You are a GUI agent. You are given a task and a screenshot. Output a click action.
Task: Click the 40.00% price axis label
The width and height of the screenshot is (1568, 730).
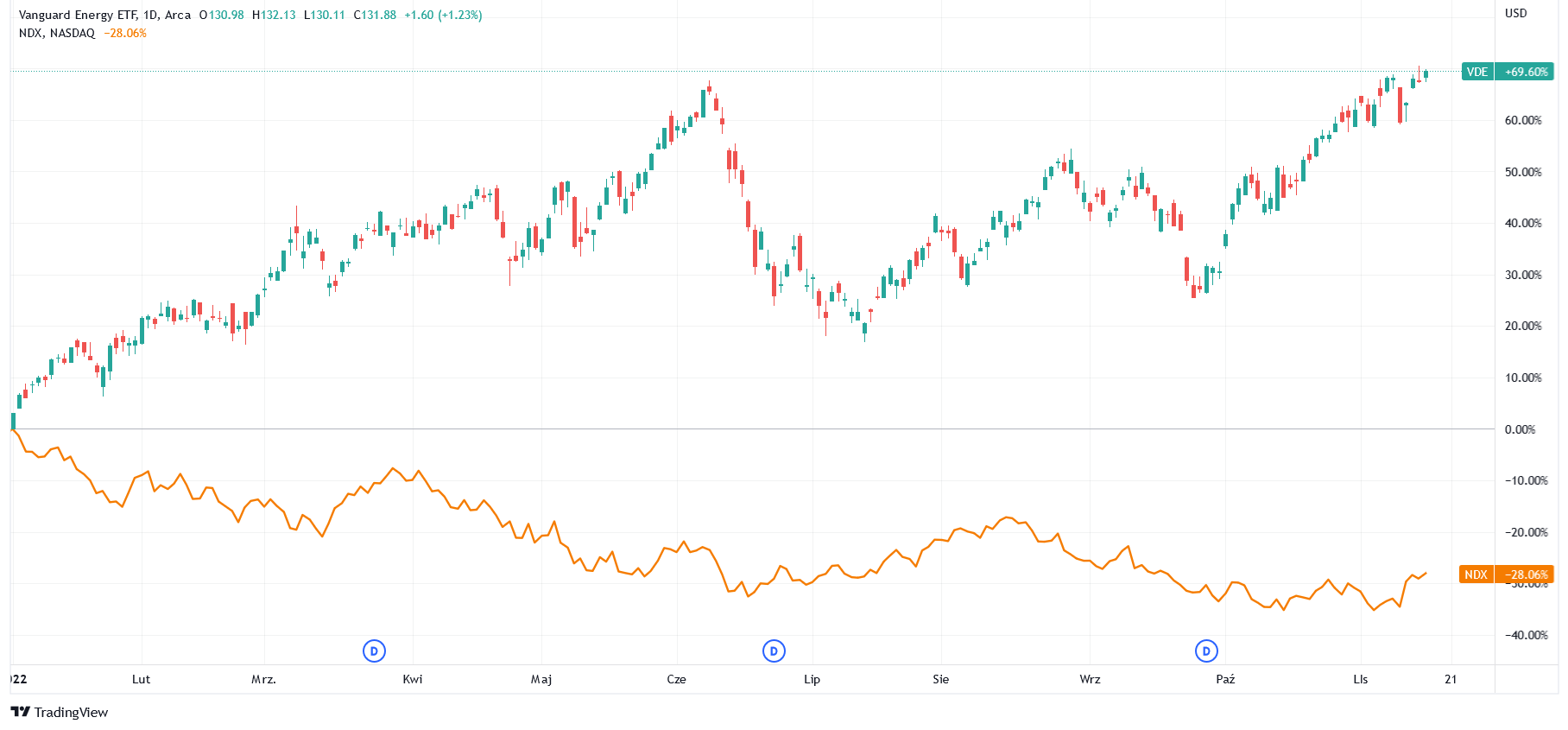[1523, 223]
